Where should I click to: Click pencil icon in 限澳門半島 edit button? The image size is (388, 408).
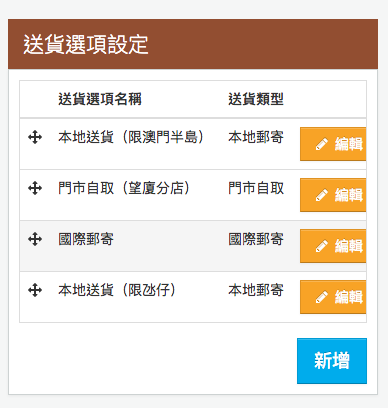(322, 144)
